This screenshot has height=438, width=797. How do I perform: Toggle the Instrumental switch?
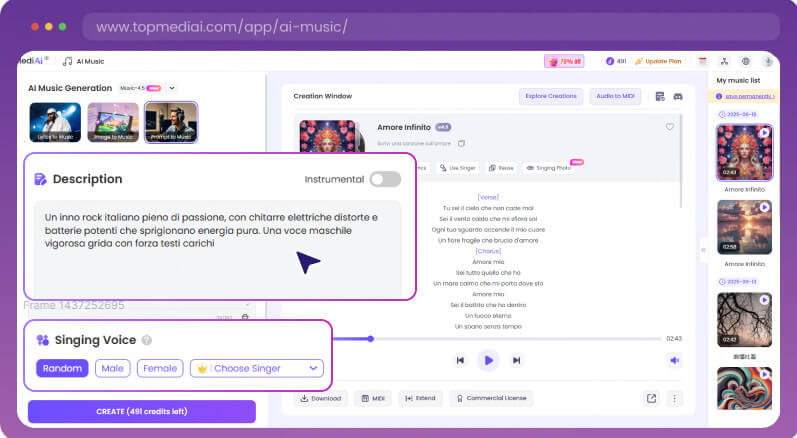[x=385, y=179]
